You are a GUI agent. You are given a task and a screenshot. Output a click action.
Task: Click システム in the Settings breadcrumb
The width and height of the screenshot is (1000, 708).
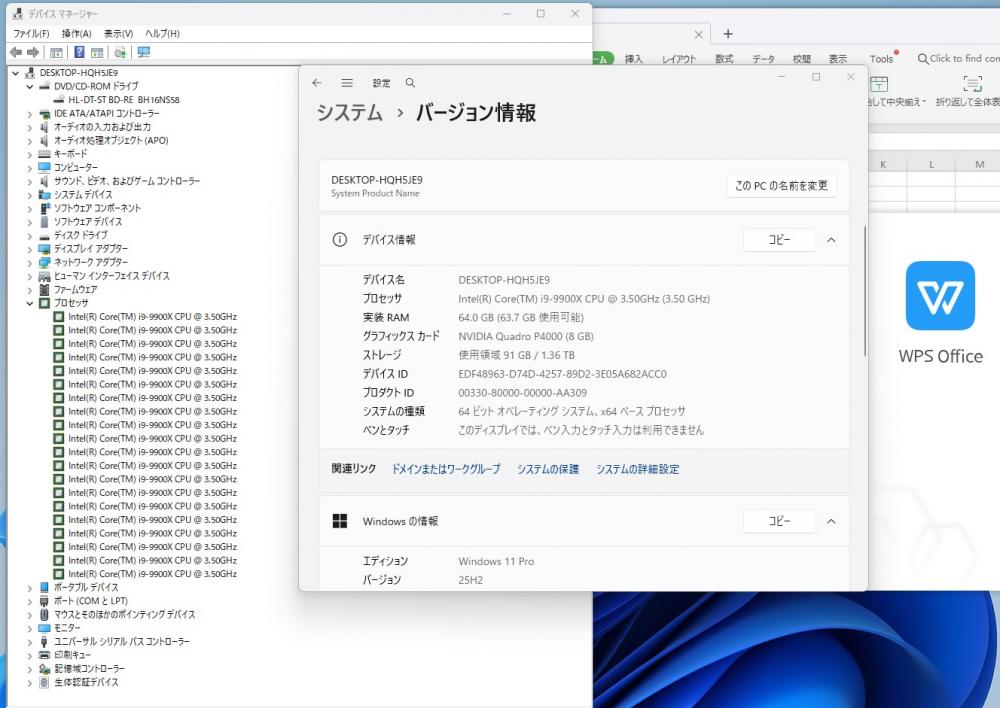pyautogui.click(x=349, y=113)
